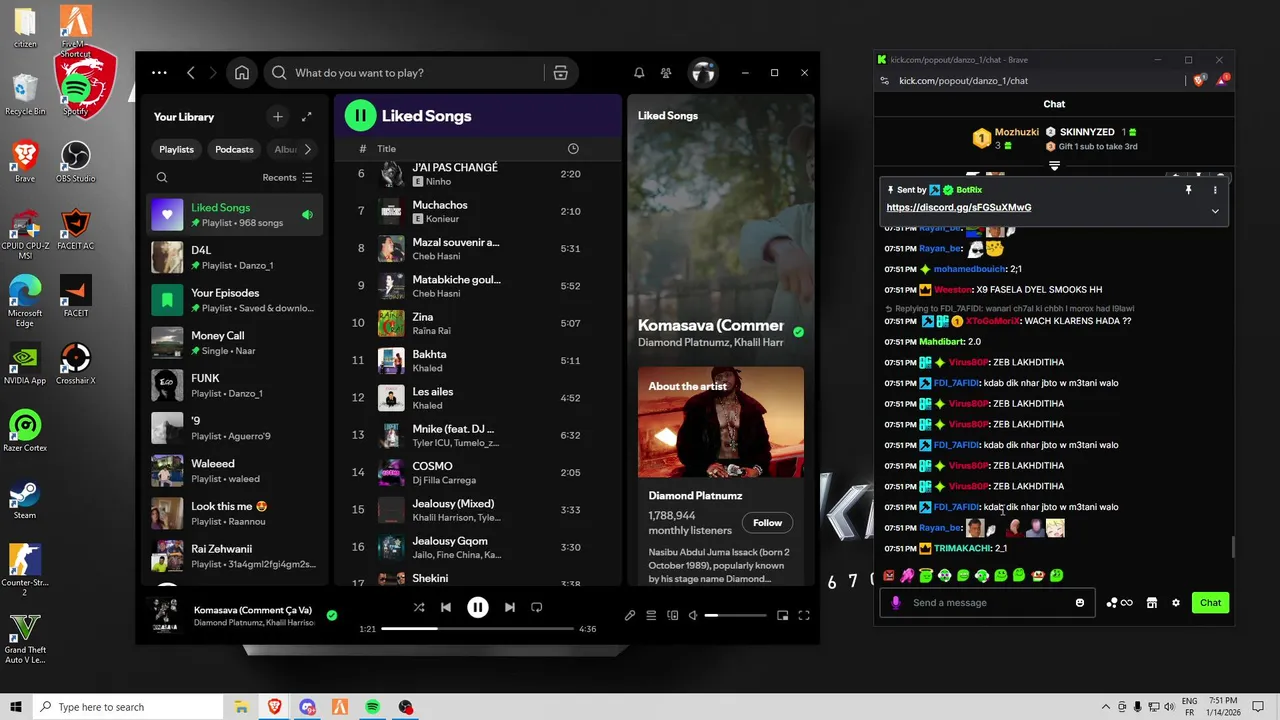Toggle repeat mode

[x=537, y=607]
